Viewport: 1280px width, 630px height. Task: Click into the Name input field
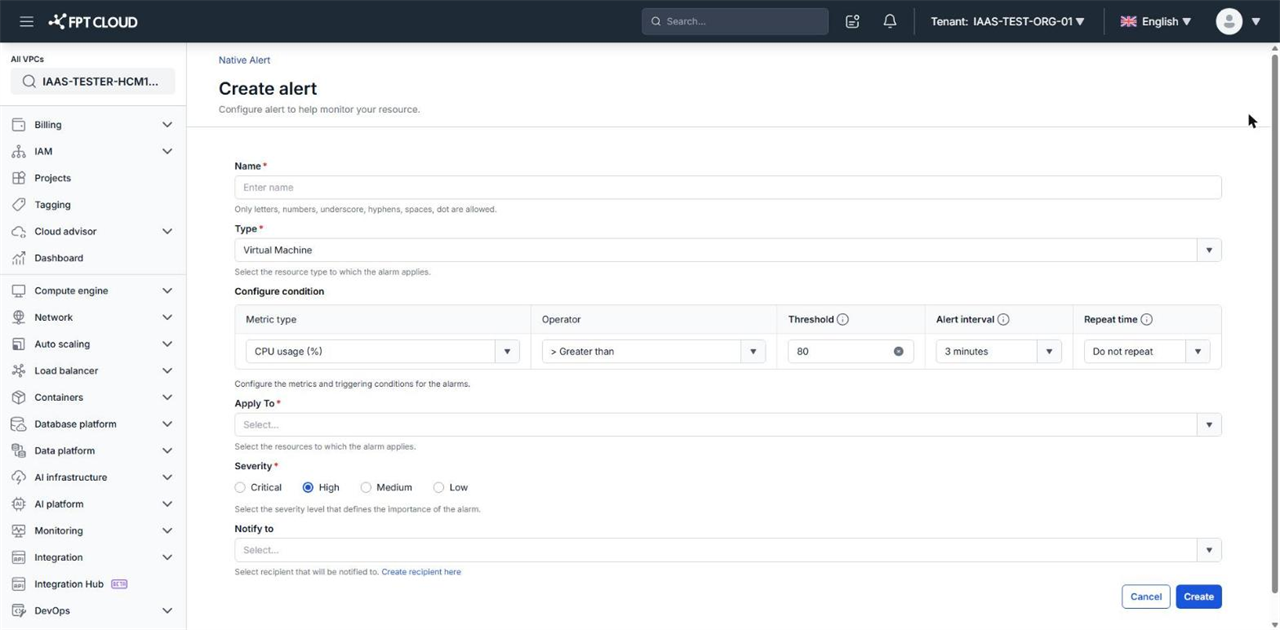coord(727,188)
